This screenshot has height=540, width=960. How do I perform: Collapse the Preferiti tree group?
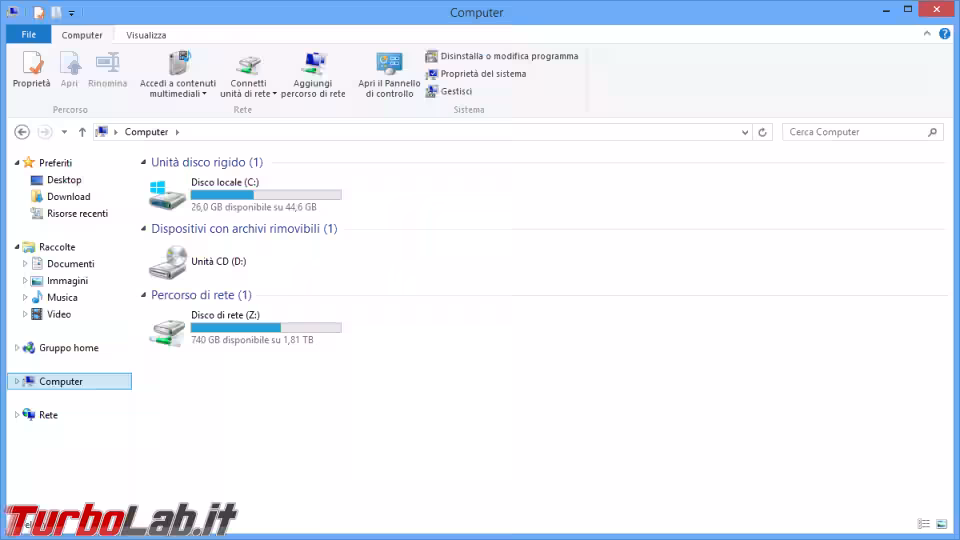click(x=17, y=163)
